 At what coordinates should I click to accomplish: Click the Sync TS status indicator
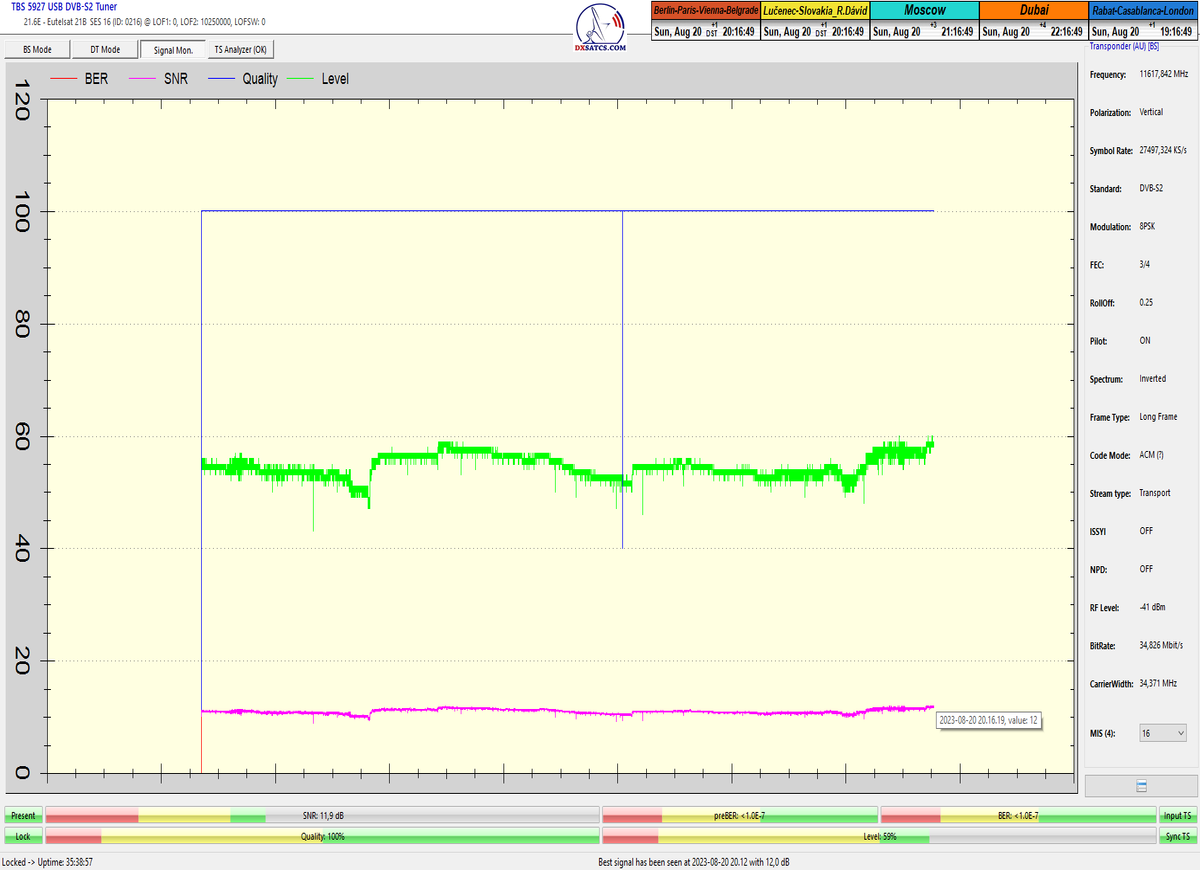point(1177,836)
